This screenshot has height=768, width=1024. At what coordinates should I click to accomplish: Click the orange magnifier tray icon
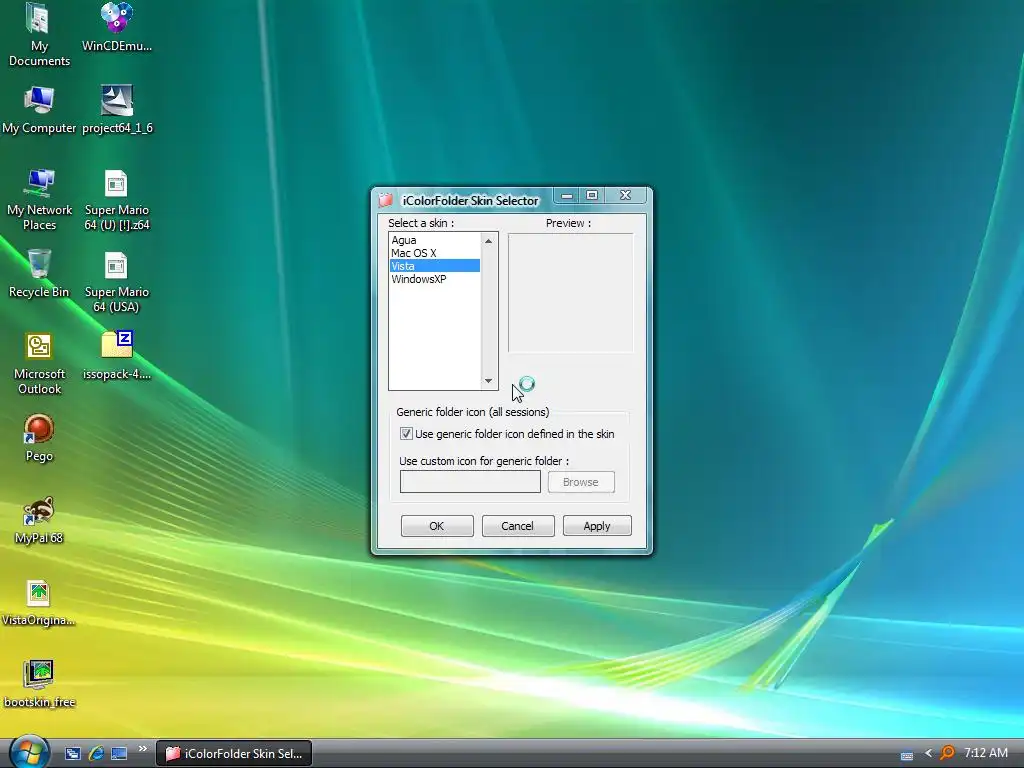[x=947, y=753]
